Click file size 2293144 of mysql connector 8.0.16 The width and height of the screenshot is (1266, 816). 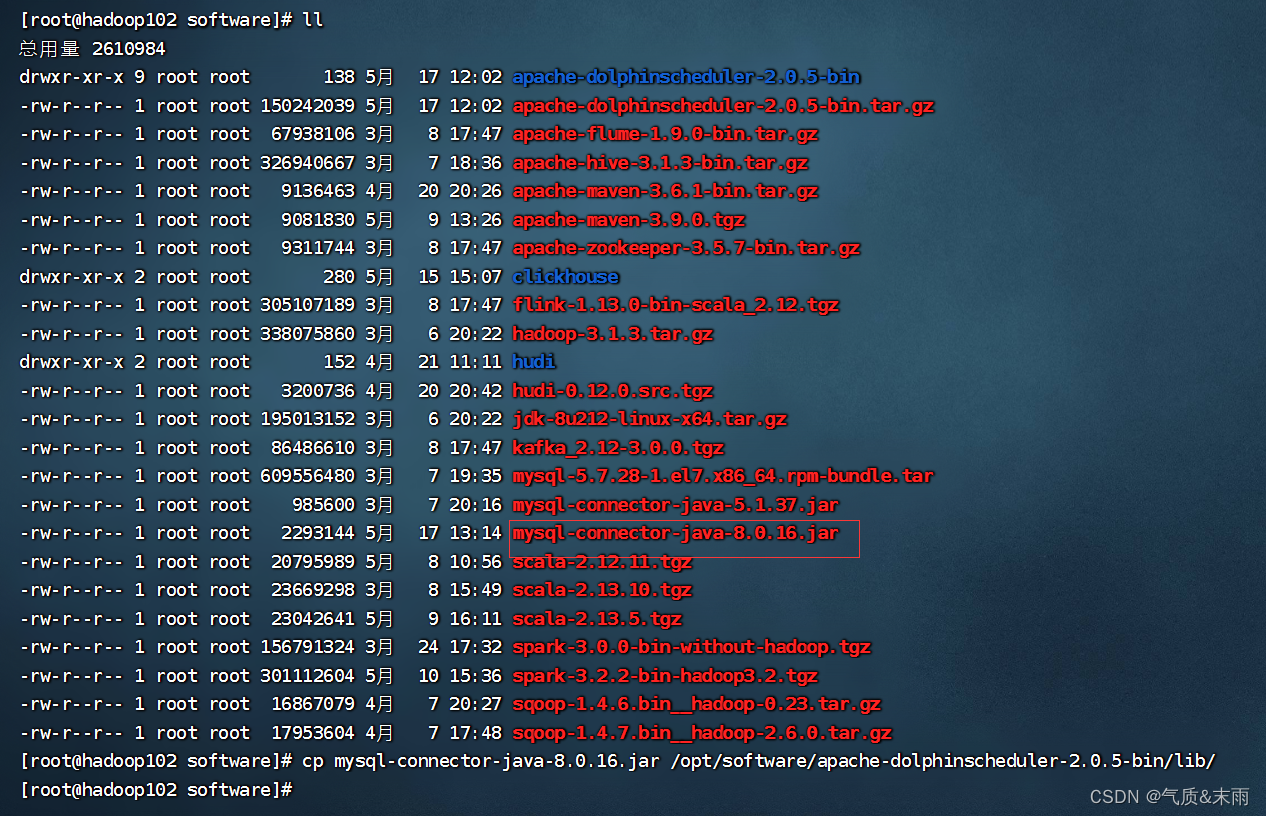(318, 533)
